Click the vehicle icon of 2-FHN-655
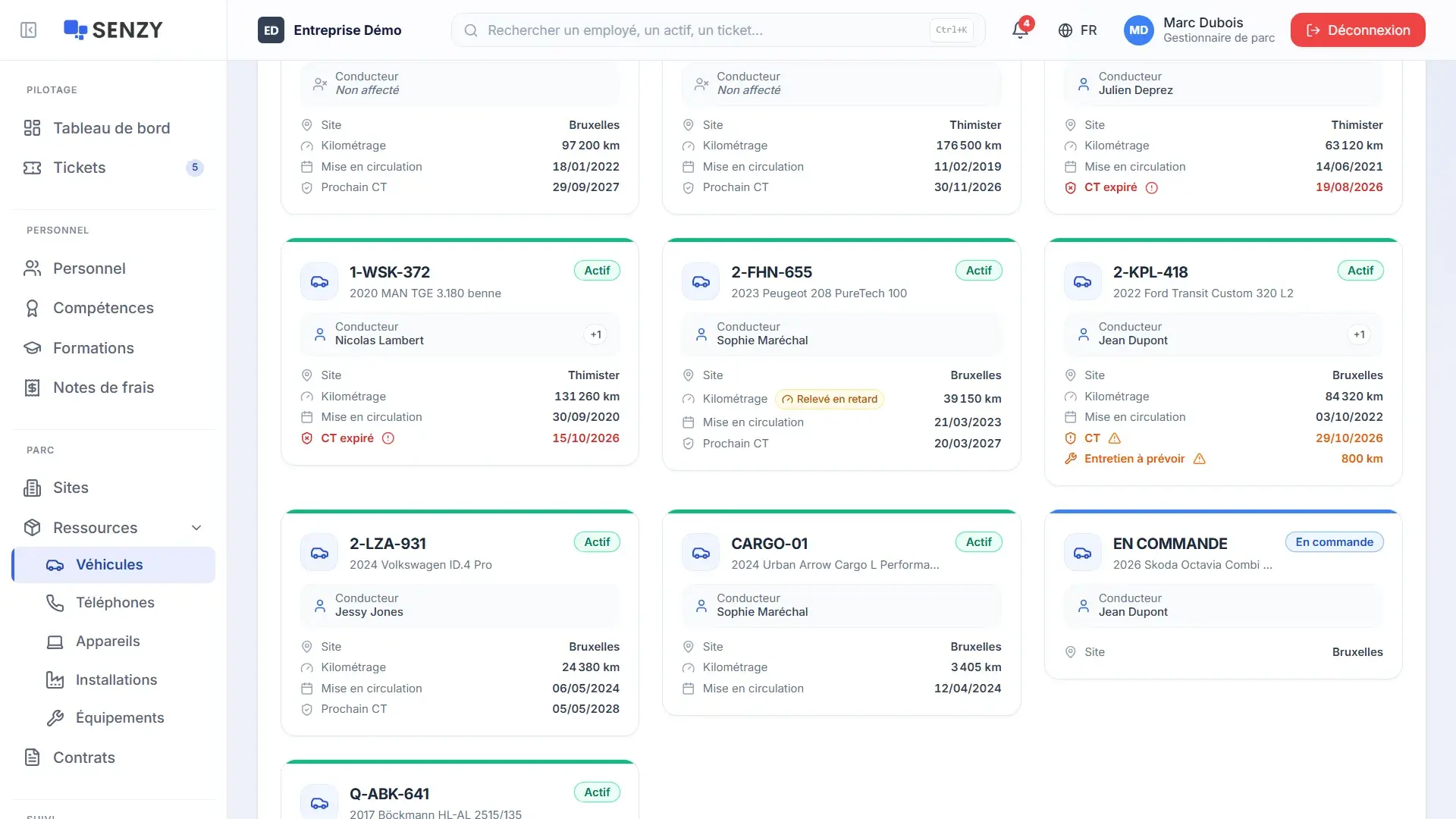Image resolution: width=1456 pixels, height=819 pixels. click(701, 281)
